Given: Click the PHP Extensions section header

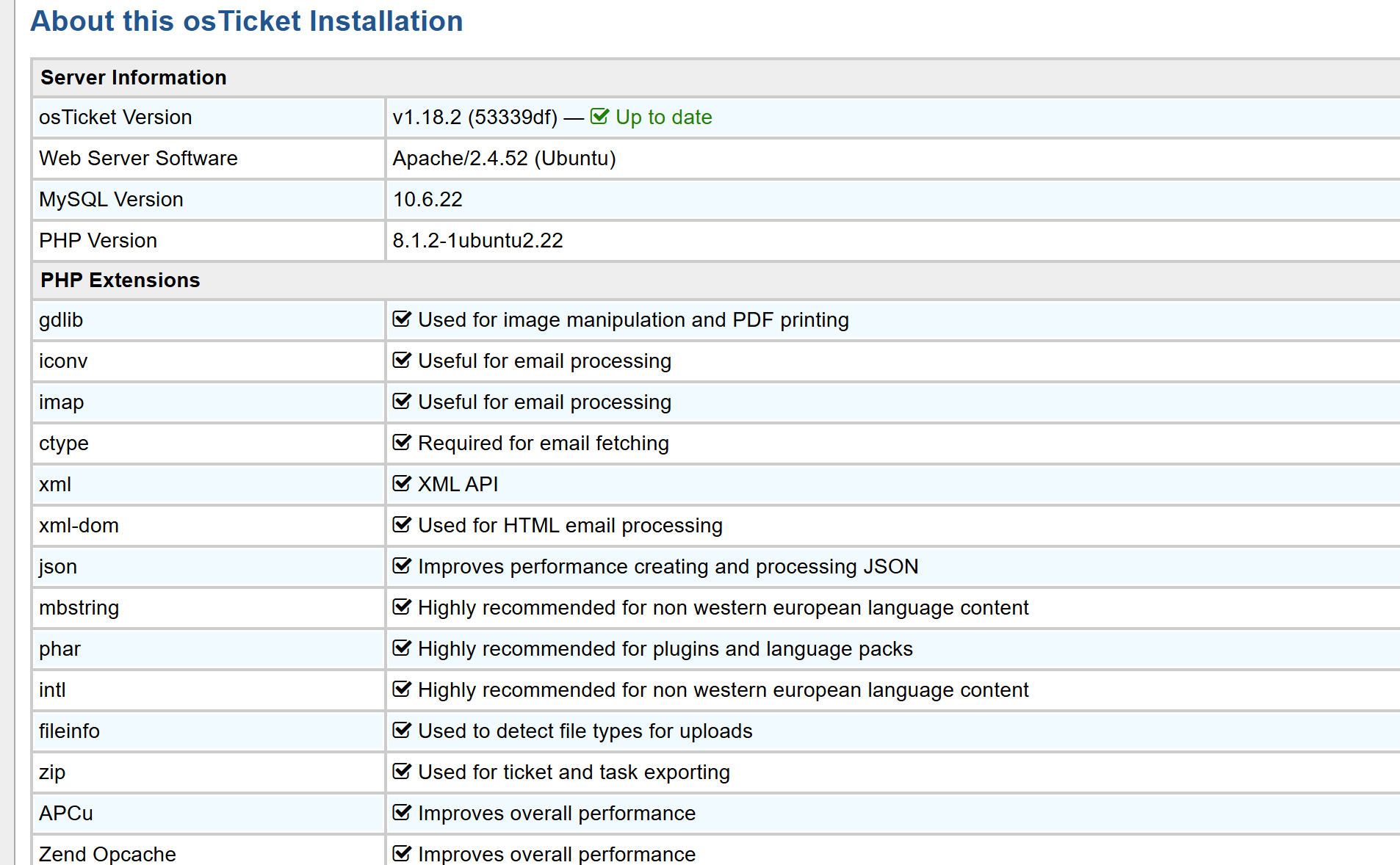Looking at the screenshot, I should (x=120, y=281).
